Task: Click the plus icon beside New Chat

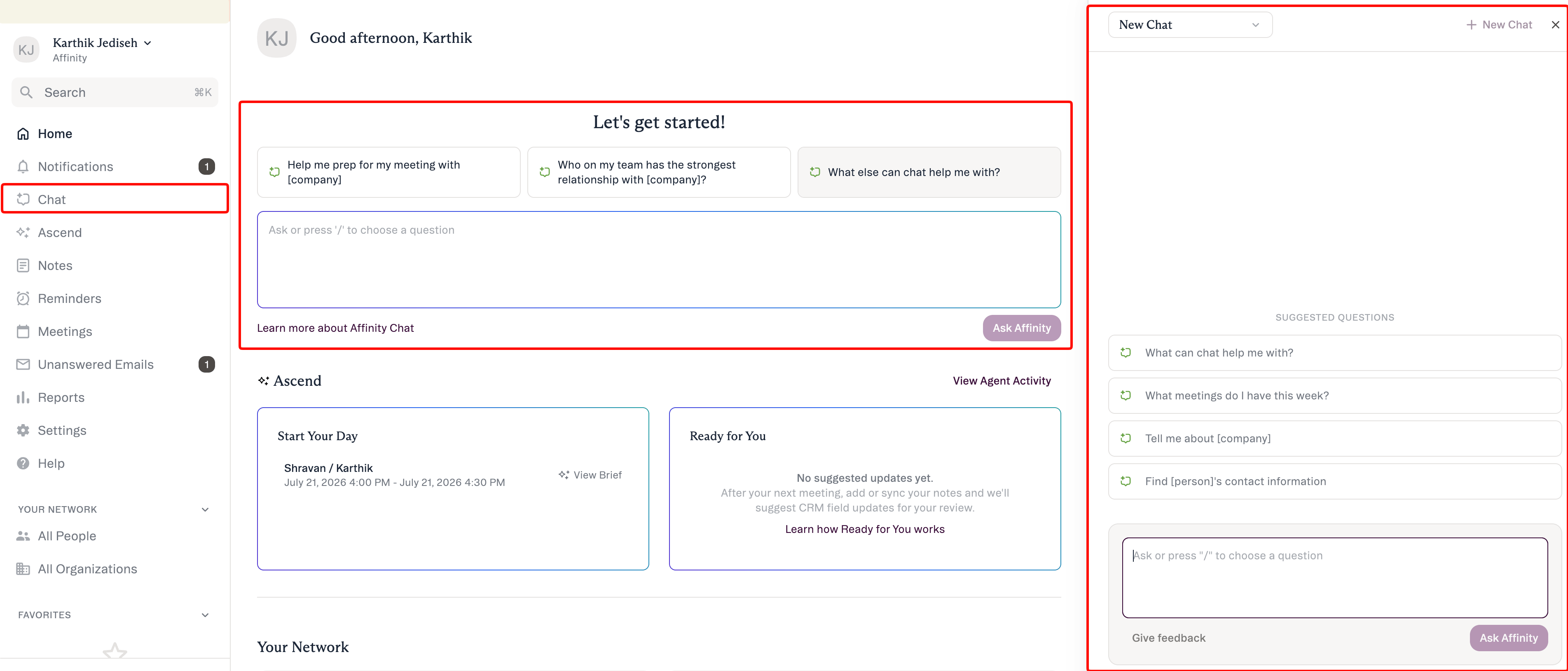Action: point(1471,24)
